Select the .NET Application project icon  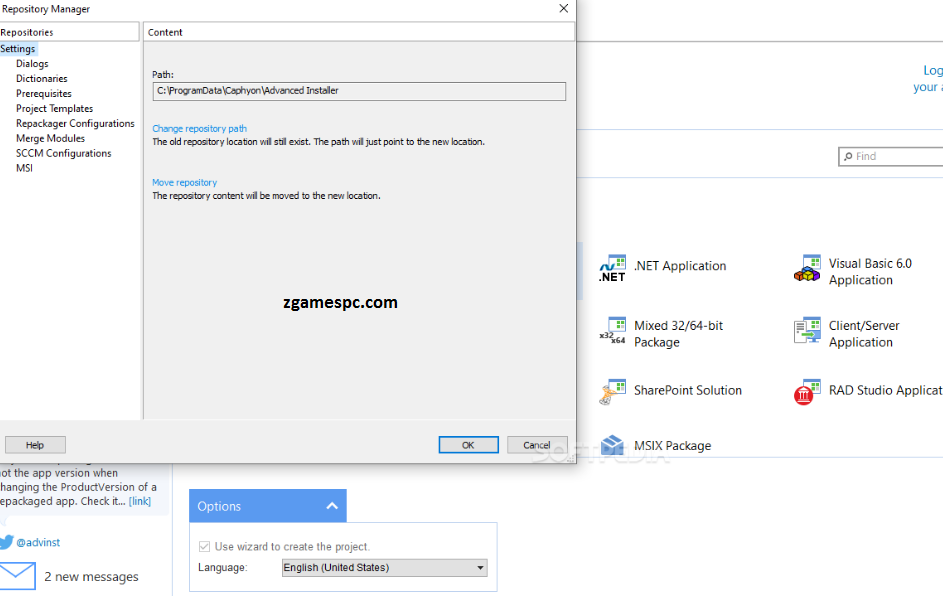[x=612, y=268]
